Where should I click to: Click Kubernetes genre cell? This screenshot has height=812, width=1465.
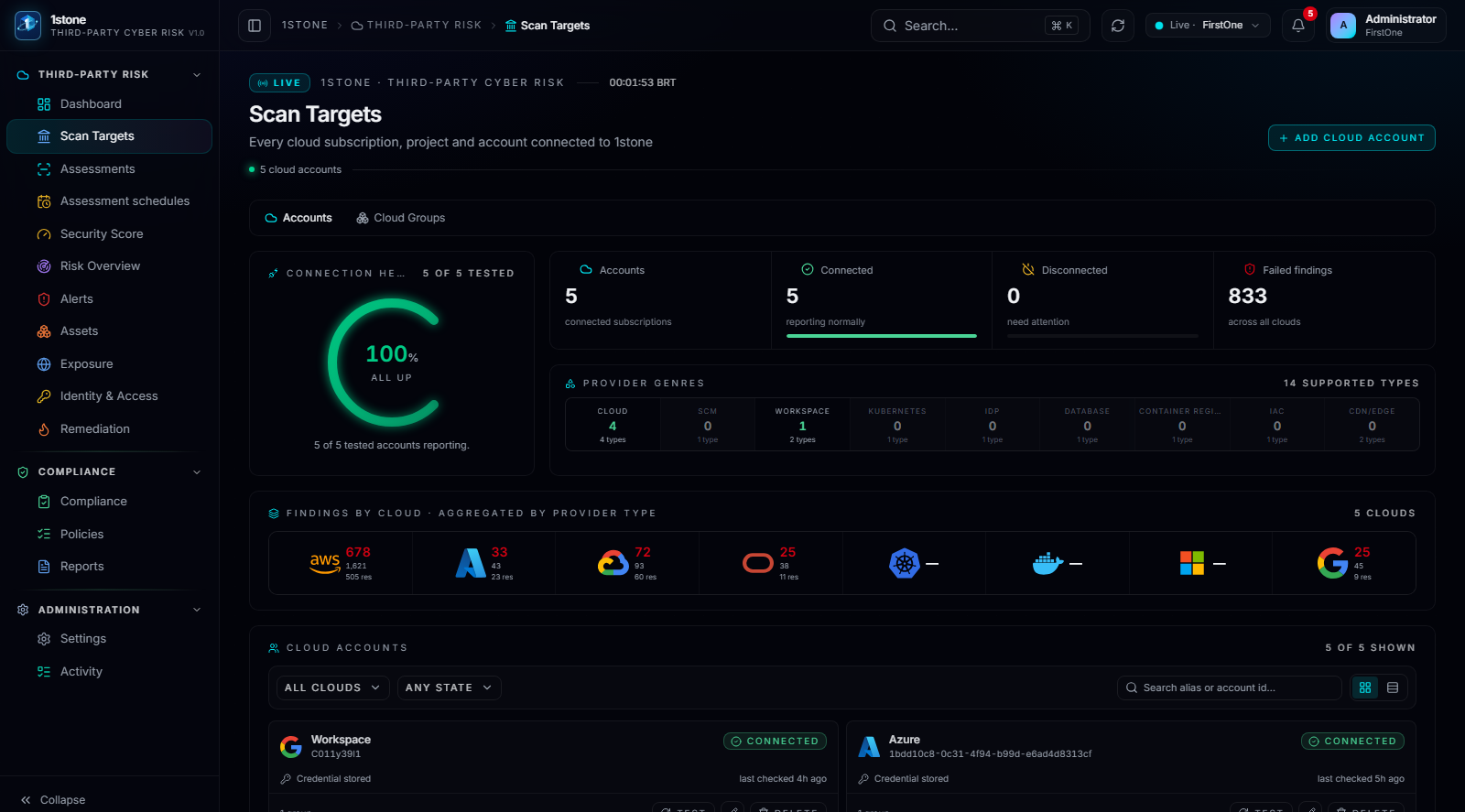(897, 425)
